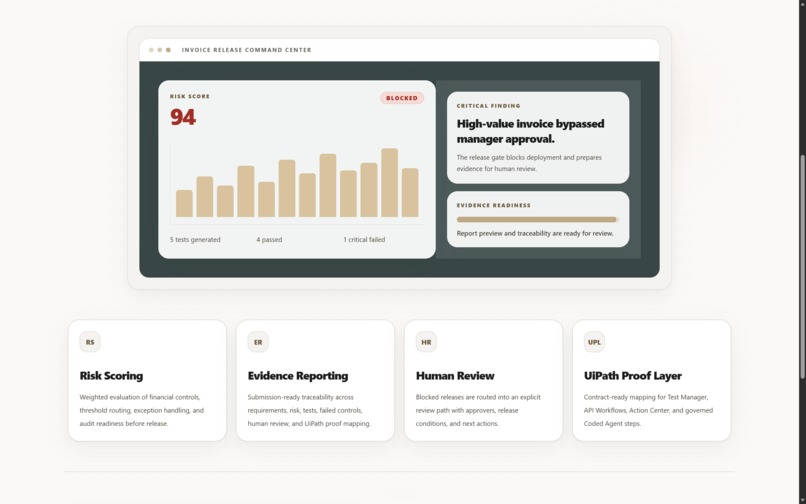Click the CRITICAL FINDING label
Screen dimensions: 806x504
point(488,106)
